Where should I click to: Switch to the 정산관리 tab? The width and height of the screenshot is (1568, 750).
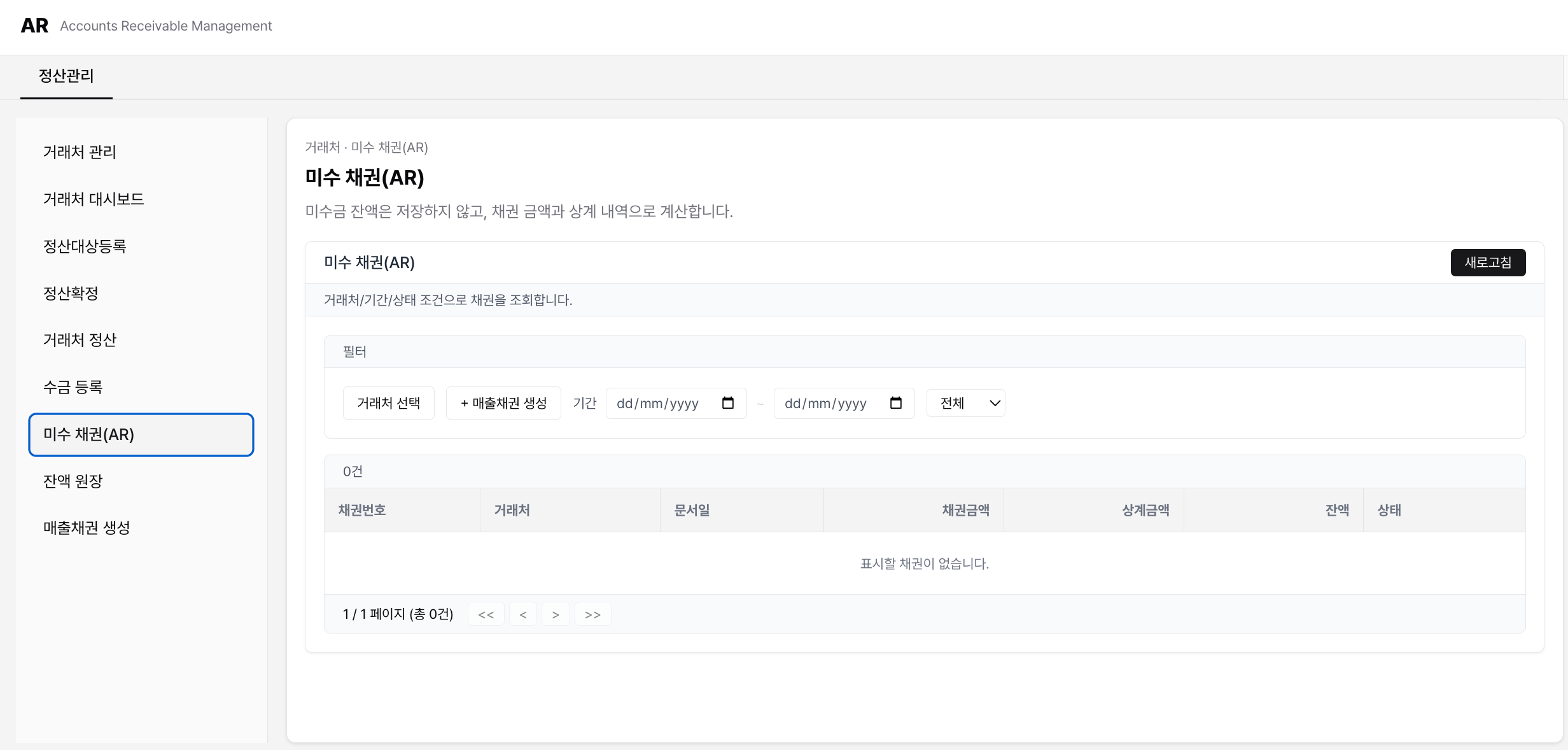(x=66, y=76)
